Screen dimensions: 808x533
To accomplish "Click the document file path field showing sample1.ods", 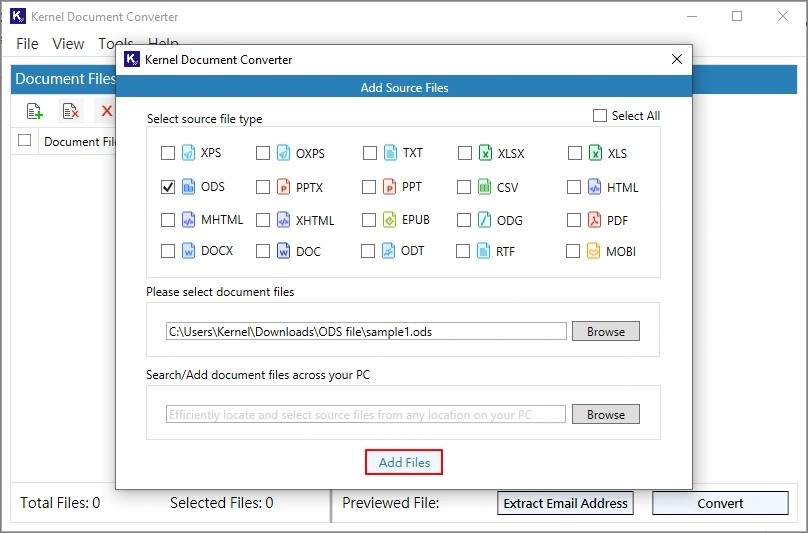I will (366, 331).
